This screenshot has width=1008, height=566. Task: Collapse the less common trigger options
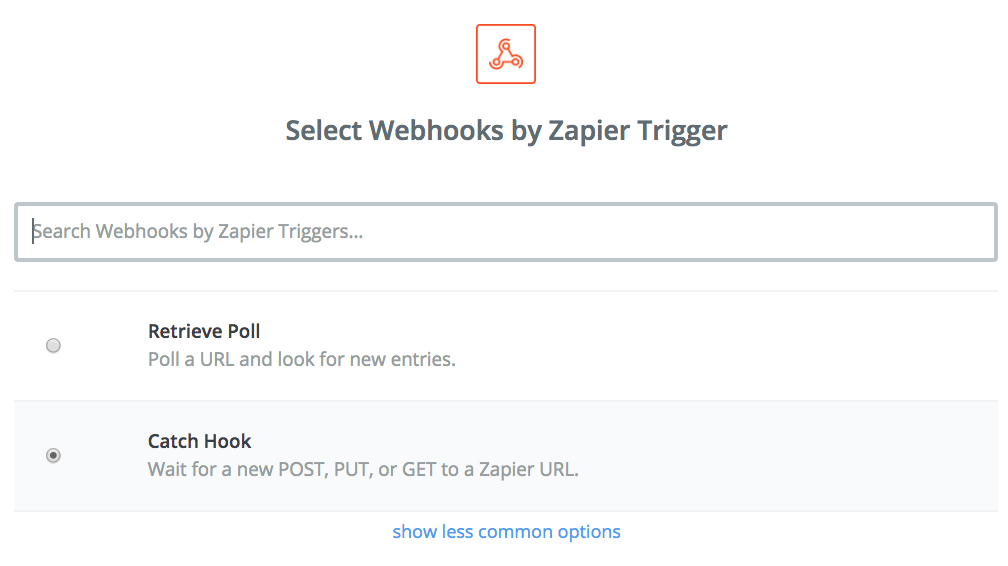[506, 532]
